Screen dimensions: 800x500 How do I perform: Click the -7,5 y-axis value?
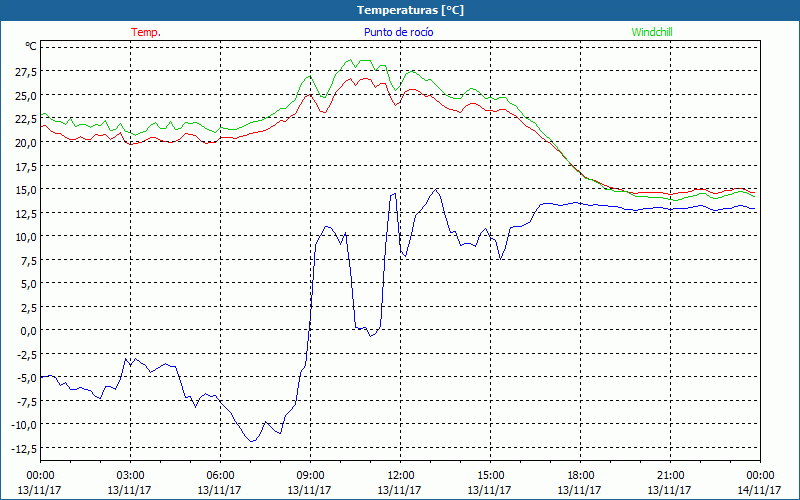point(26,402)
